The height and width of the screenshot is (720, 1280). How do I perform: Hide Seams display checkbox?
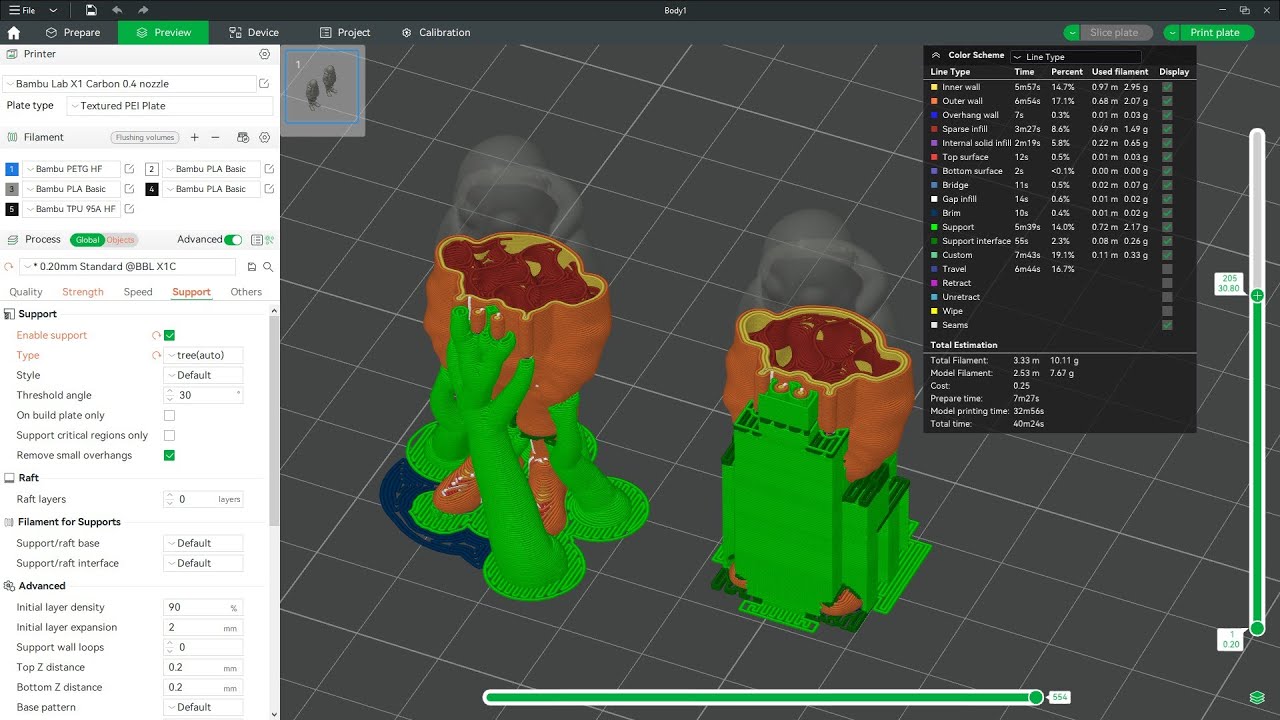pos(1167,325)
